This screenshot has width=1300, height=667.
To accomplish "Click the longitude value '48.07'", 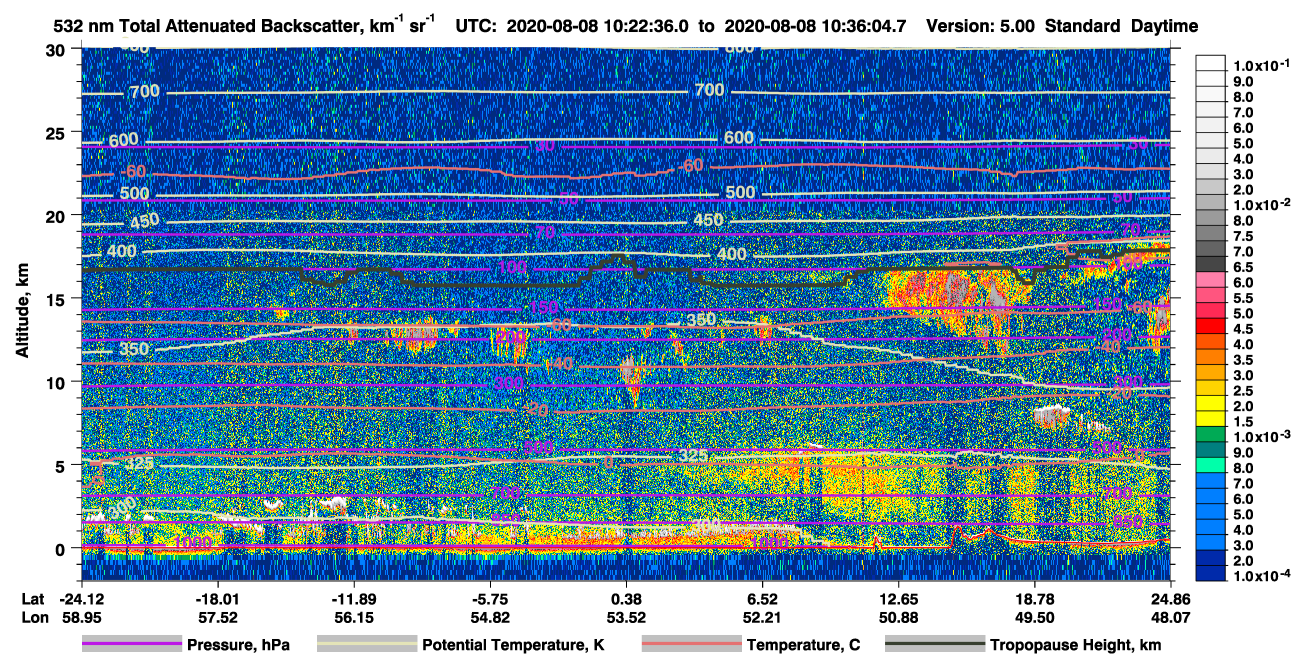I will pos(1171,618).
